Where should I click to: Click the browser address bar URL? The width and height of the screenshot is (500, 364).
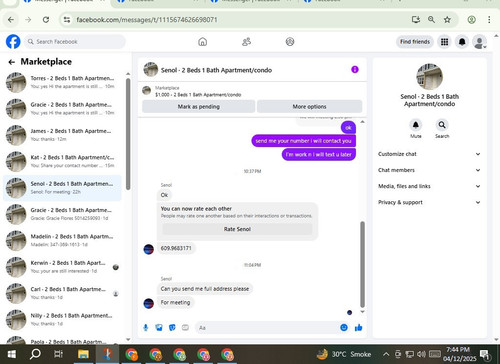147,20
